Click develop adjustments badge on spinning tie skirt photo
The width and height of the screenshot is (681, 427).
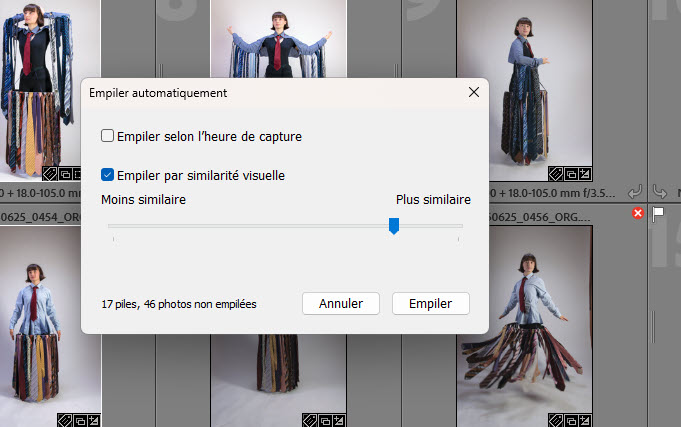[585, 420]
